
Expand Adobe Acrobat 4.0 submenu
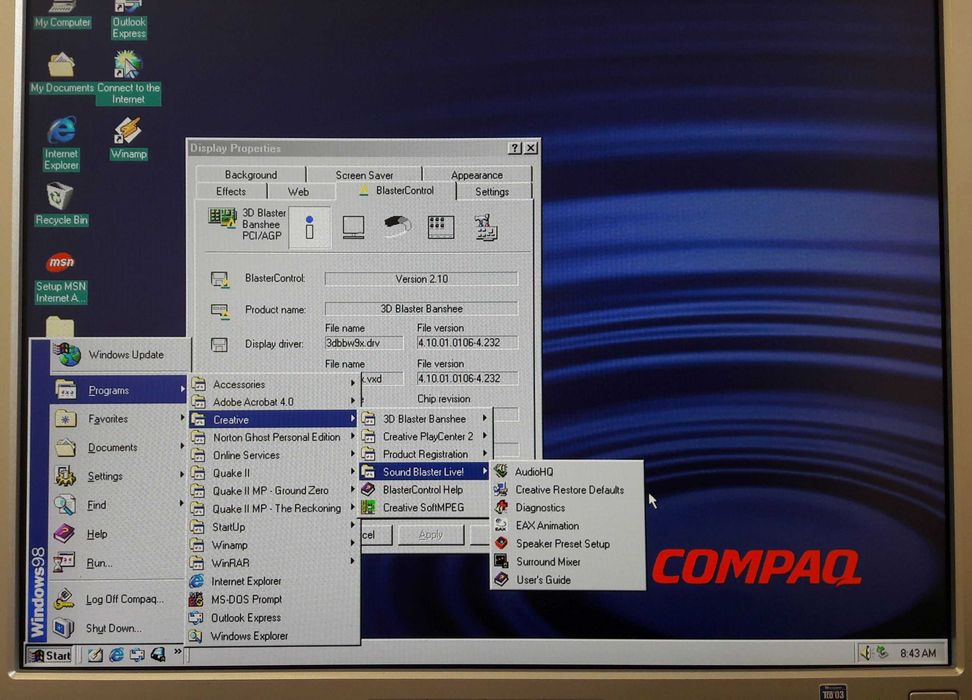click(275, 402)
